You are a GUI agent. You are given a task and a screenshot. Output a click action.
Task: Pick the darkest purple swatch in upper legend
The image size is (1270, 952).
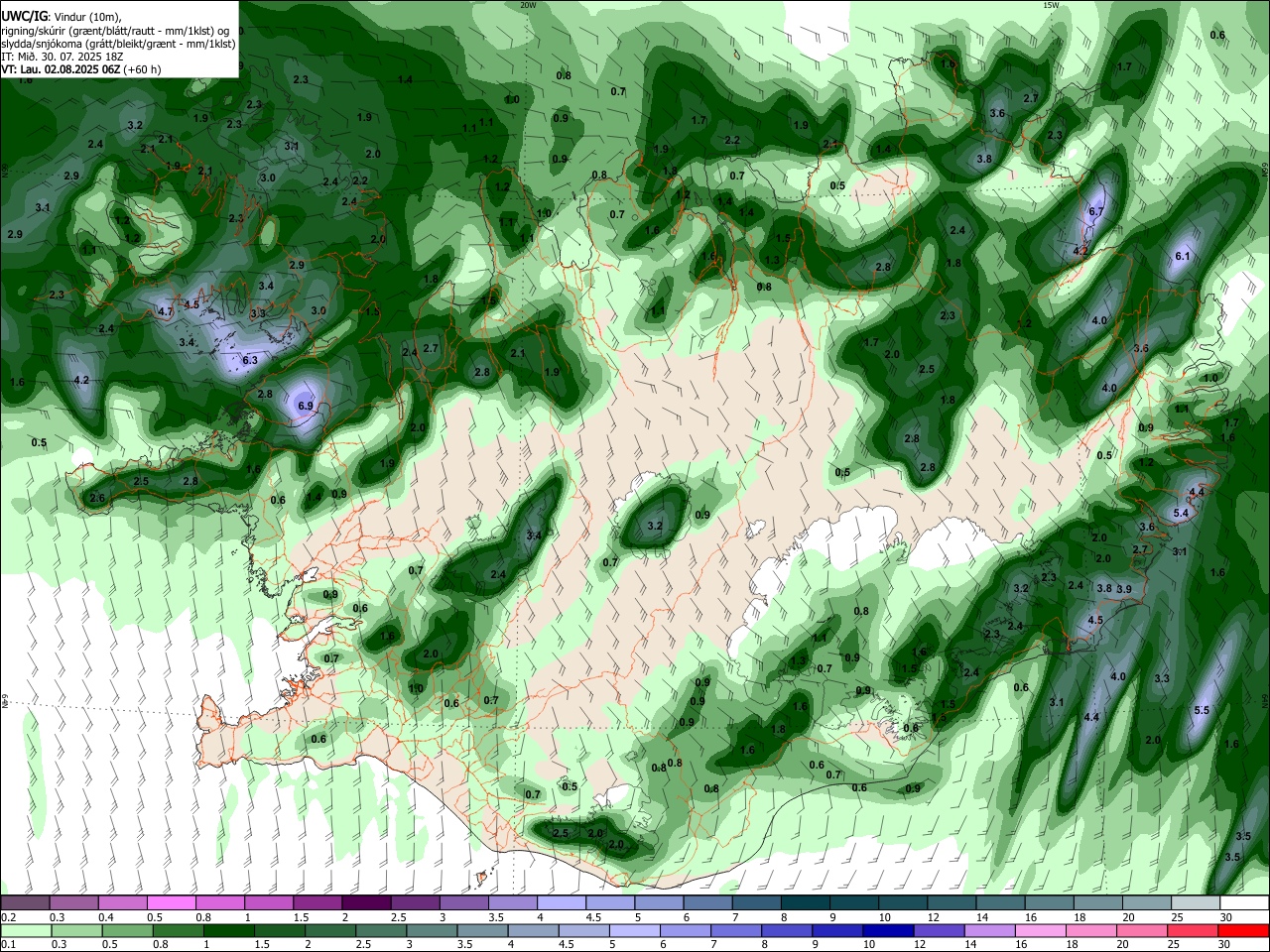pos(365,902)
